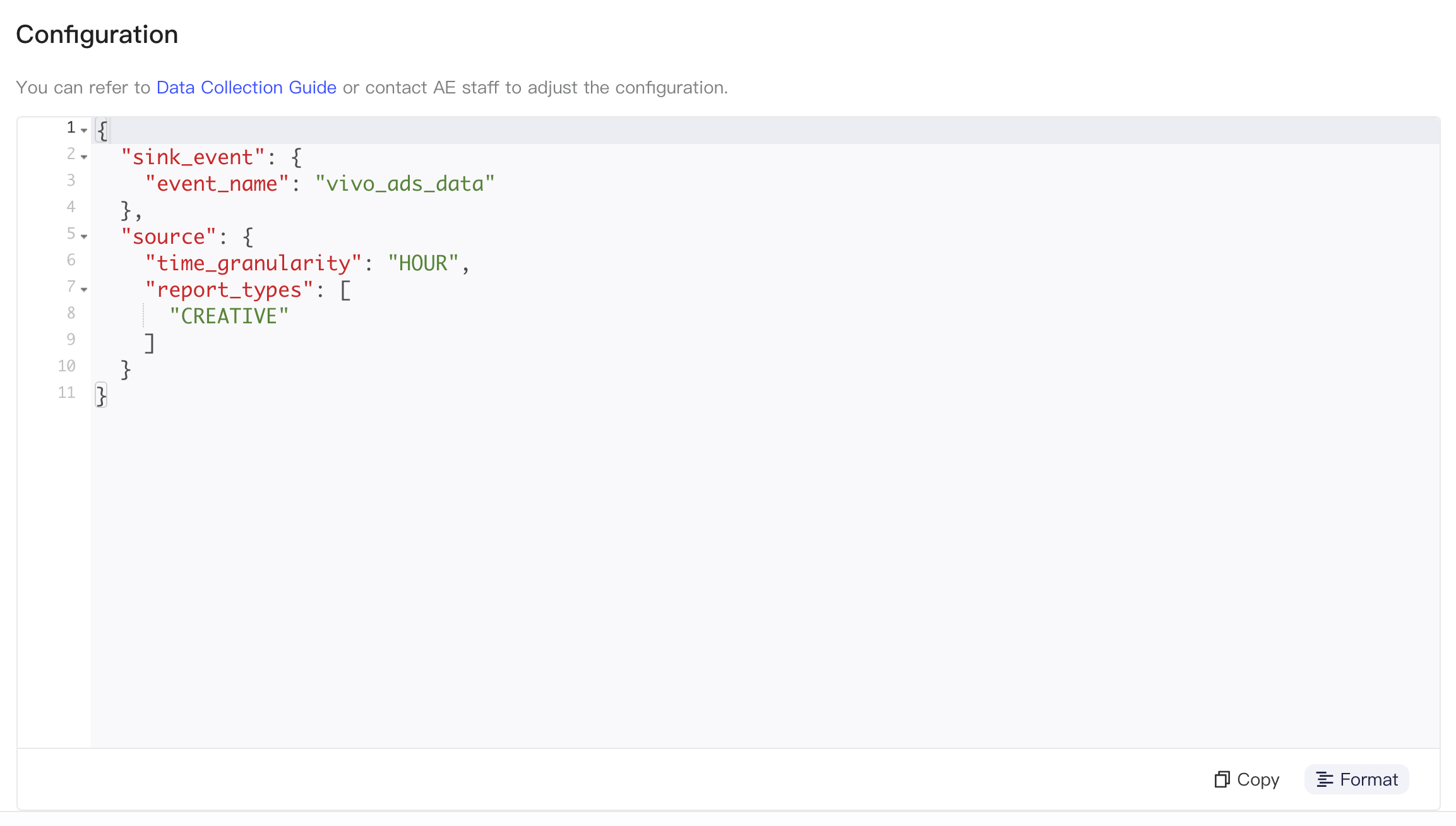Click the "source" key
Screen dimensions: 1456x826
click(169, 237)
